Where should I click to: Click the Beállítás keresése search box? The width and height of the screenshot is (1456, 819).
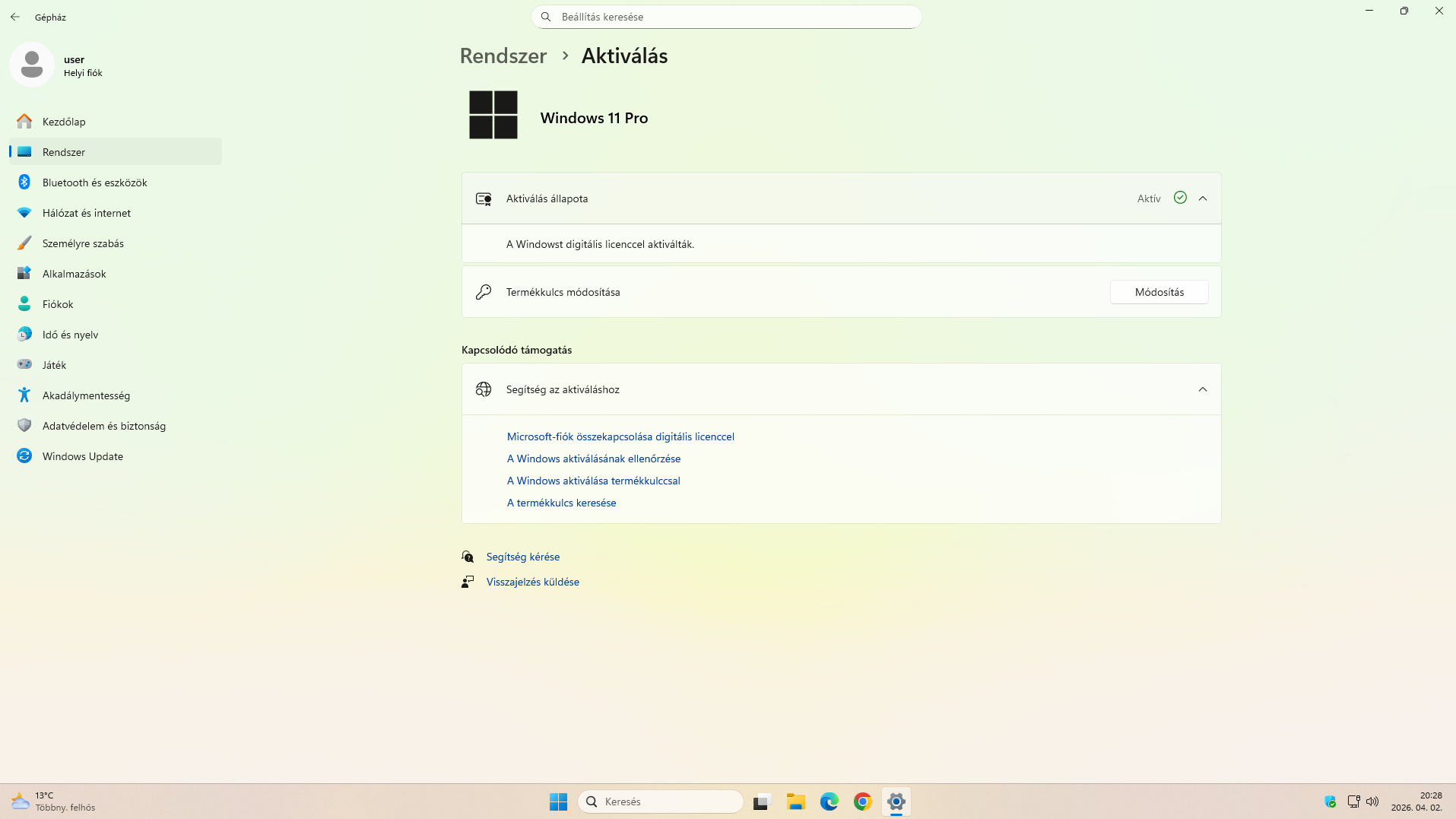click(x=727, y=17)
